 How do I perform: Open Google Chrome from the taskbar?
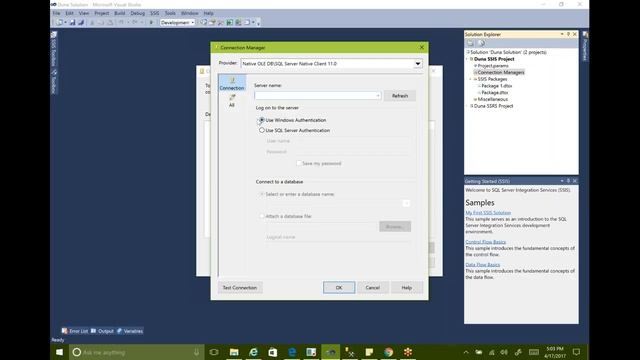tap(389, 352)
